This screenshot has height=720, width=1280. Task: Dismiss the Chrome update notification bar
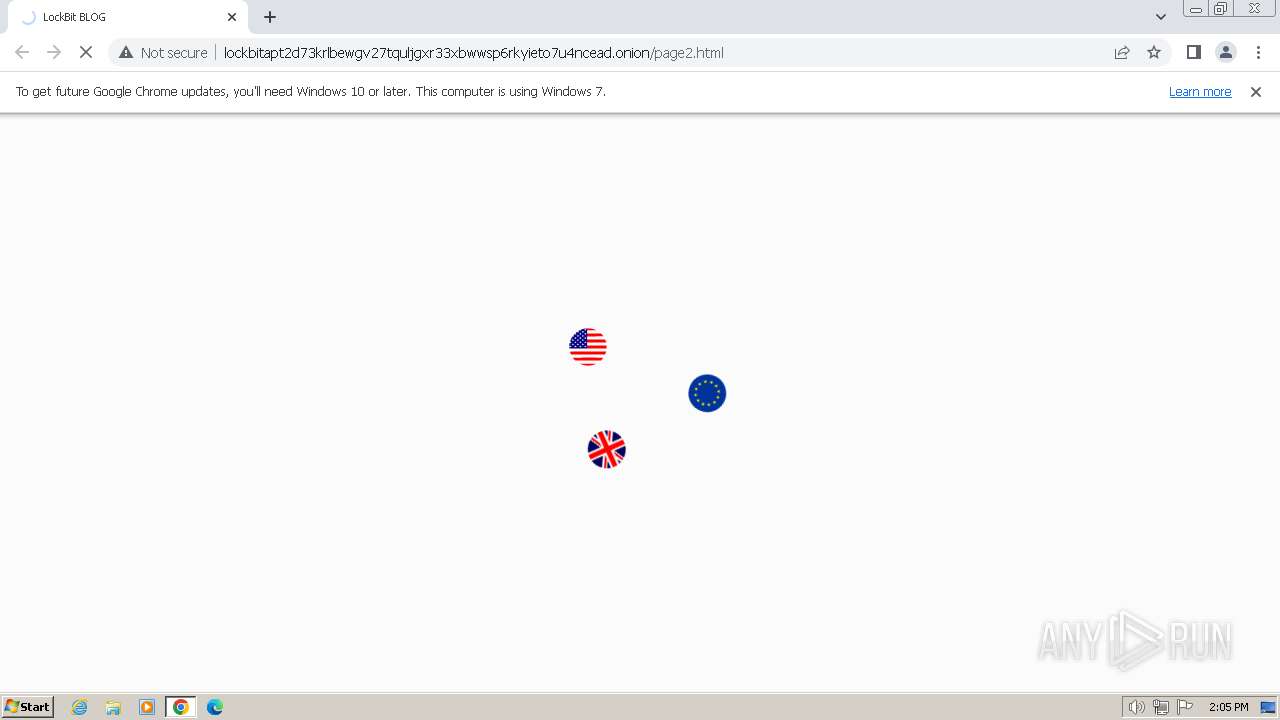tap(1256, 91)
